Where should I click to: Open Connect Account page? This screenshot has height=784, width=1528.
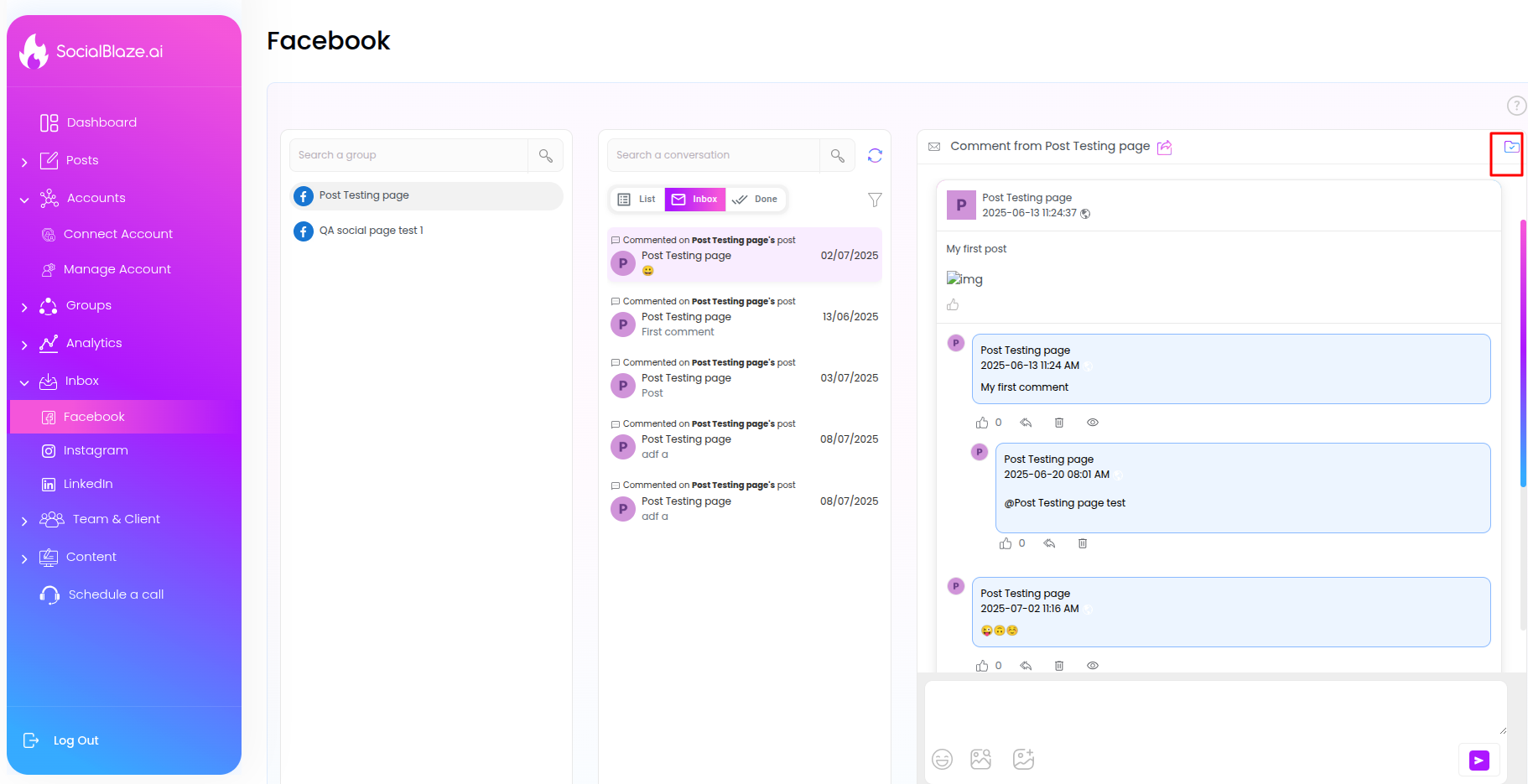(118, 234)
